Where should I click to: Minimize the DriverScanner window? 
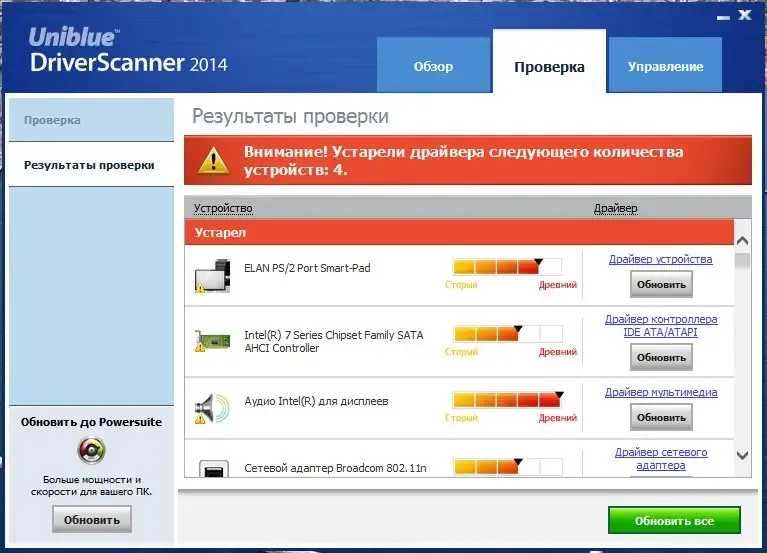(x=723, y=17)
